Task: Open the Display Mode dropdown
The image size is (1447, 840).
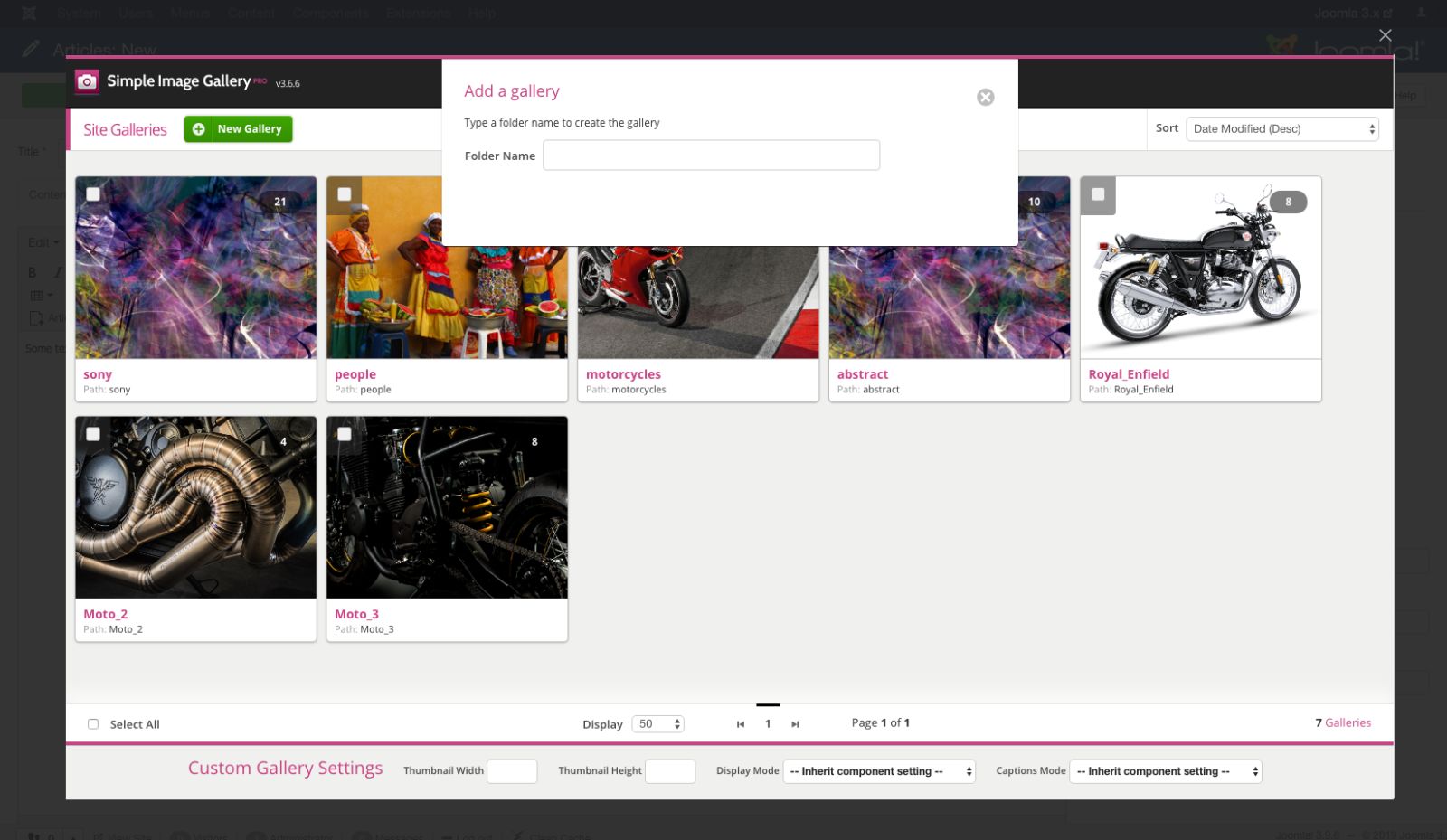Action: pos(879,771)
